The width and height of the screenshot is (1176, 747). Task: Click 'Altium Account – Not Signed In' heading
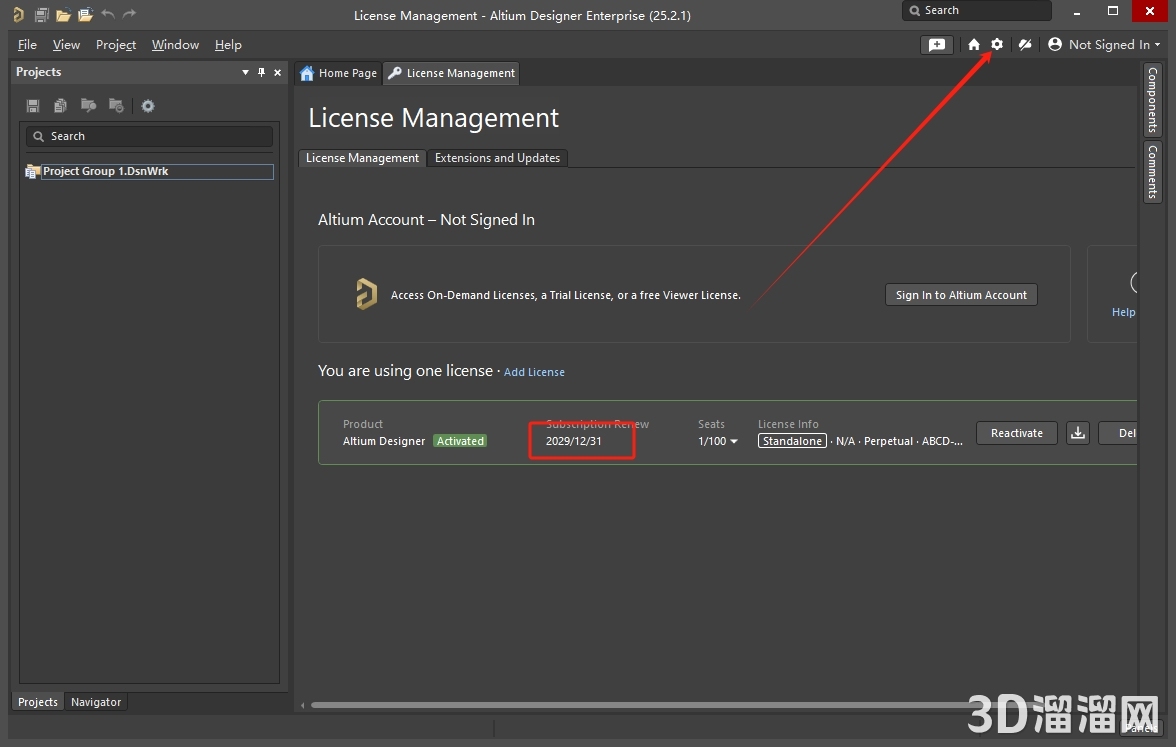click(426, 220)
